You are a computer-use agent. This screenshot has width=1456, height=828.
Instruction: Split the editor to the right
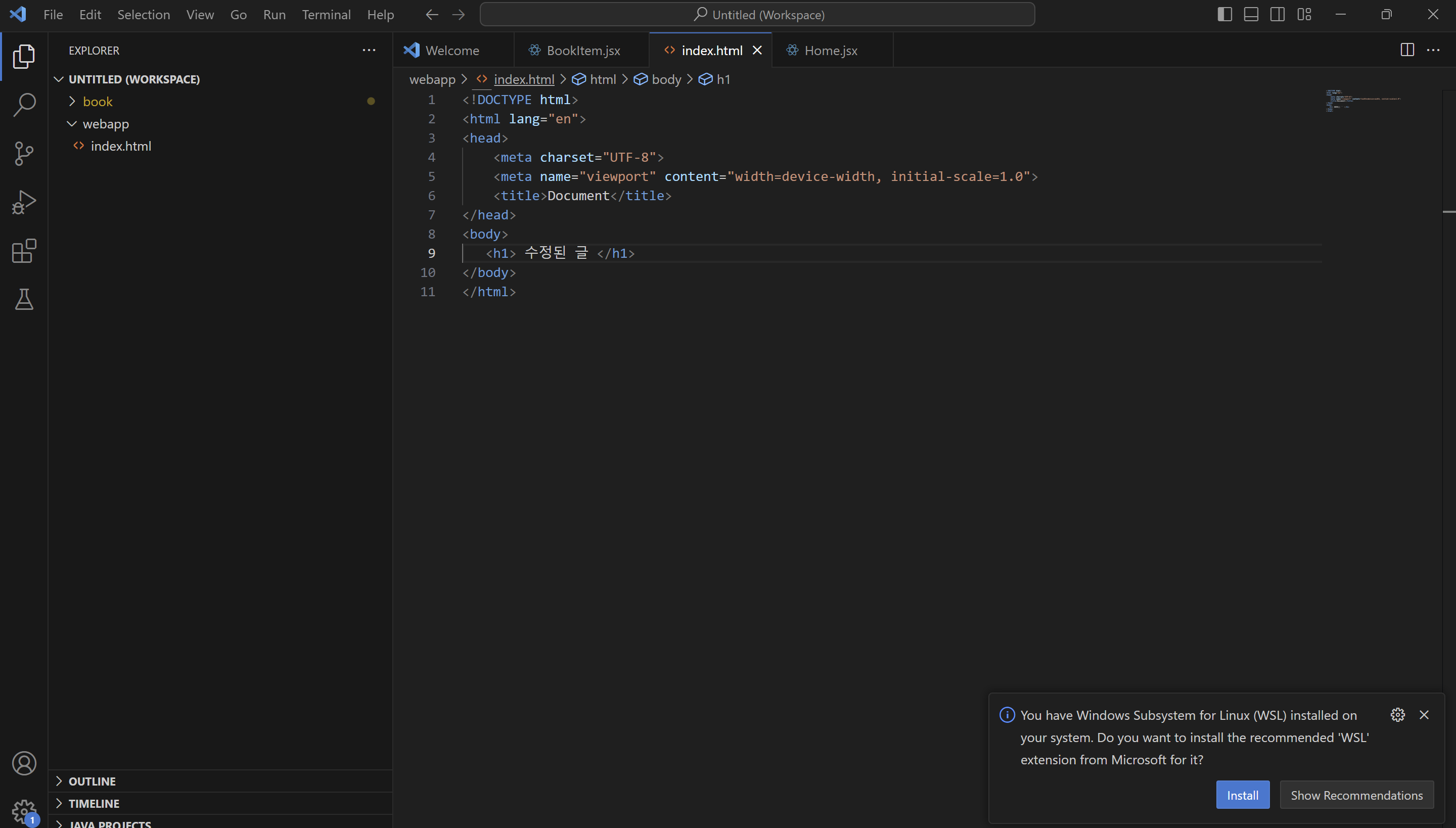[1406, 50]
